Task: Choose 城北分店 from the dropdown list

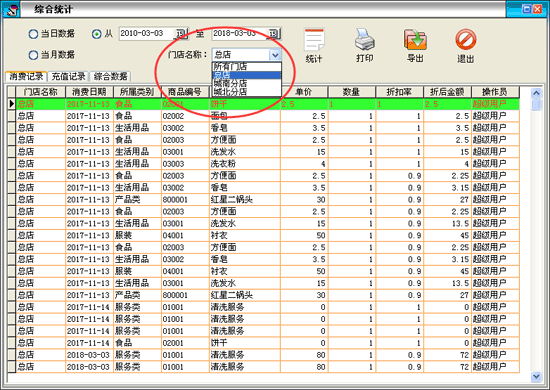Action: pyautogui.click(x=247, y=92)
